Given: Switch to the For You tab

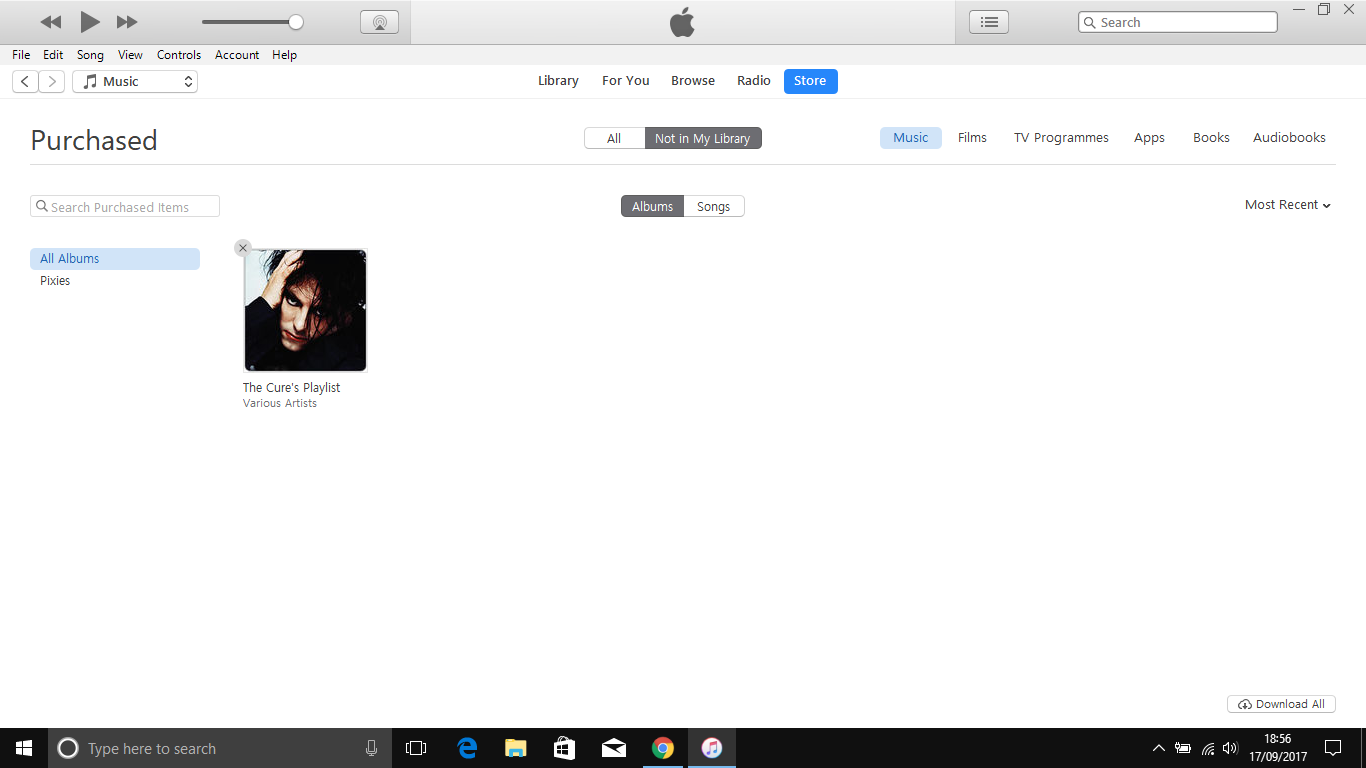Looking at the screenshot, I should [x=626, y=81].
